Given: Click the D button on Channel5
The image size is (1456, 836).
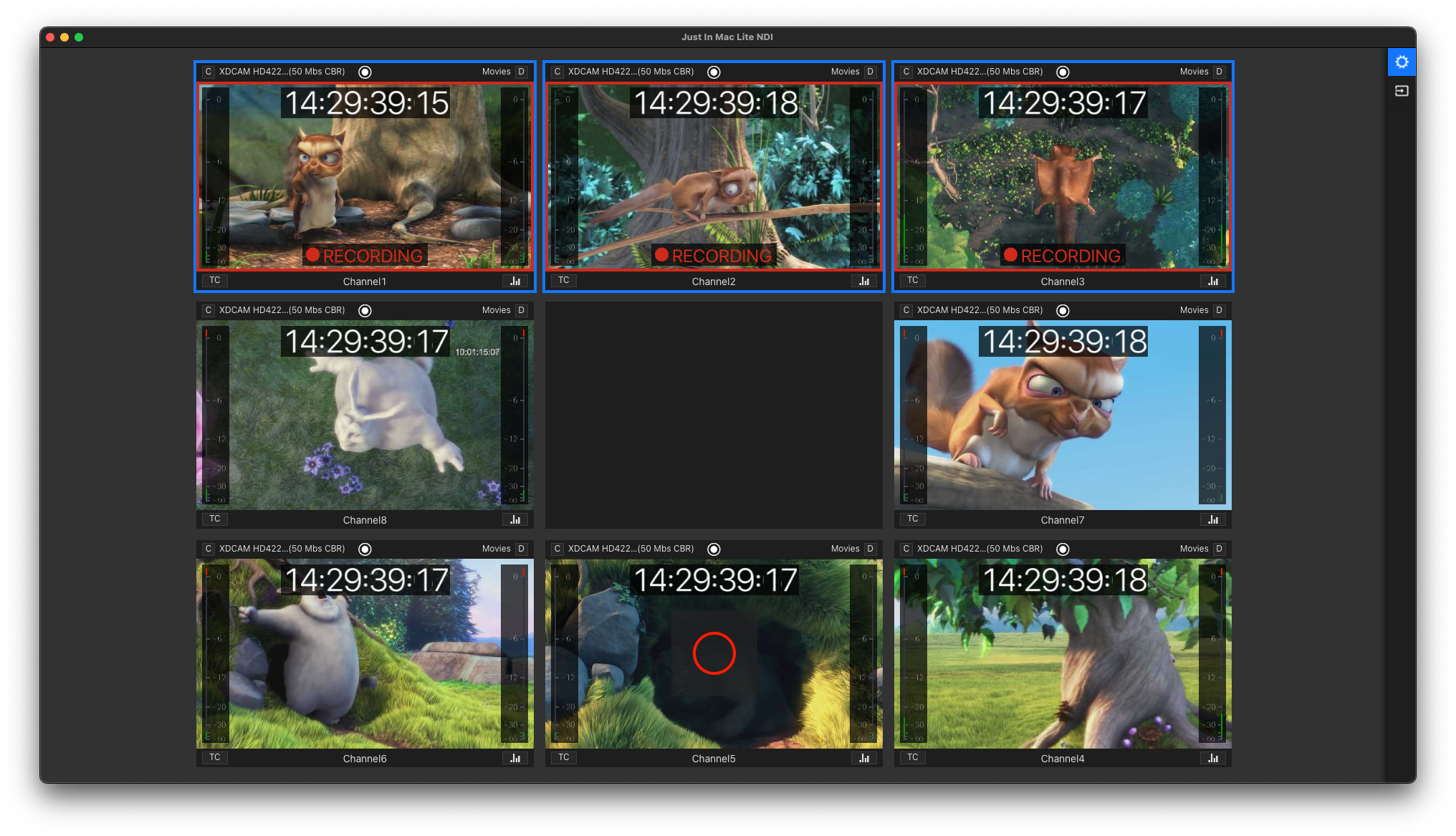Looking at the screenshot, I should (871, 549).
